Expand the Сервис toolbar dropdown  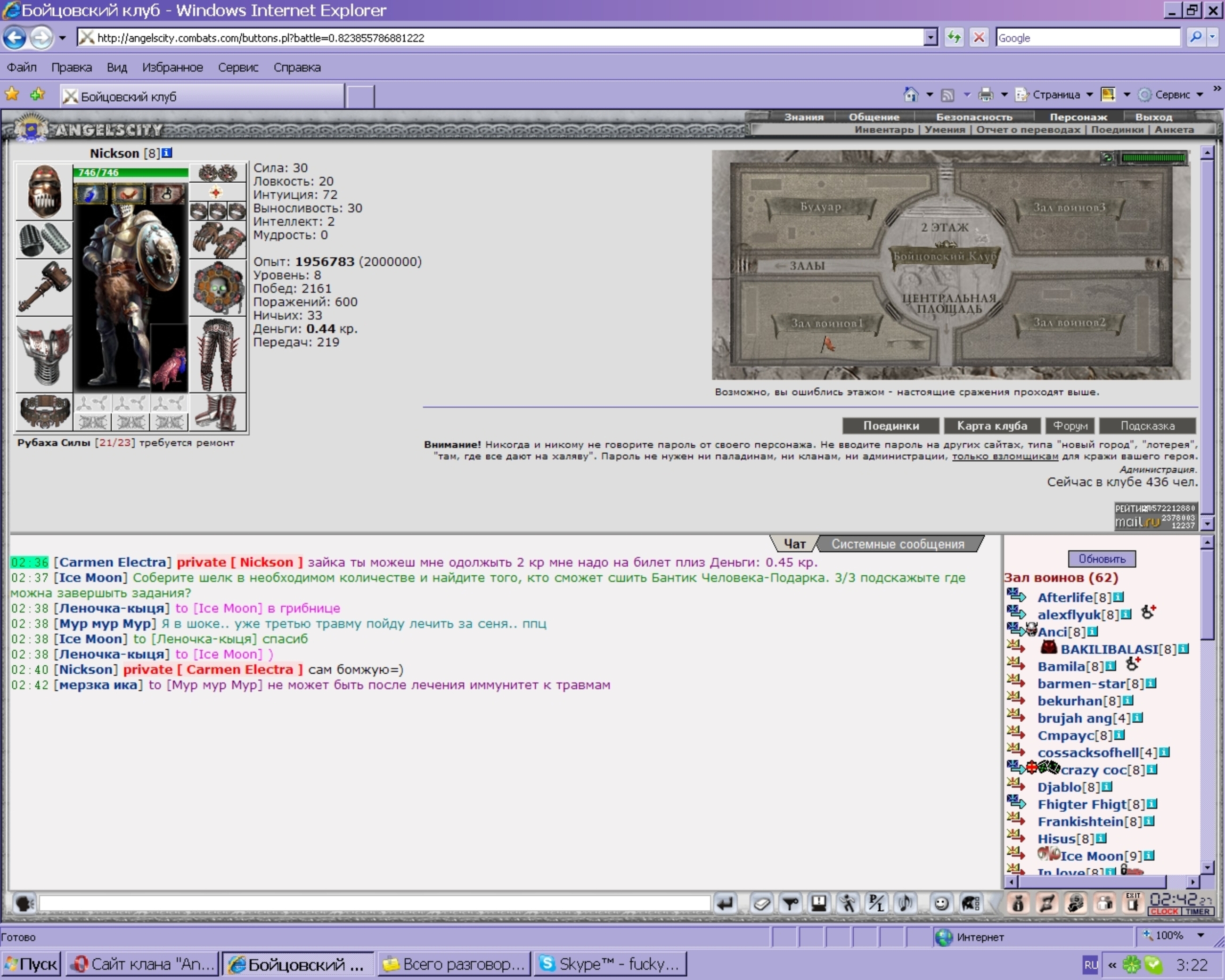1200,94
